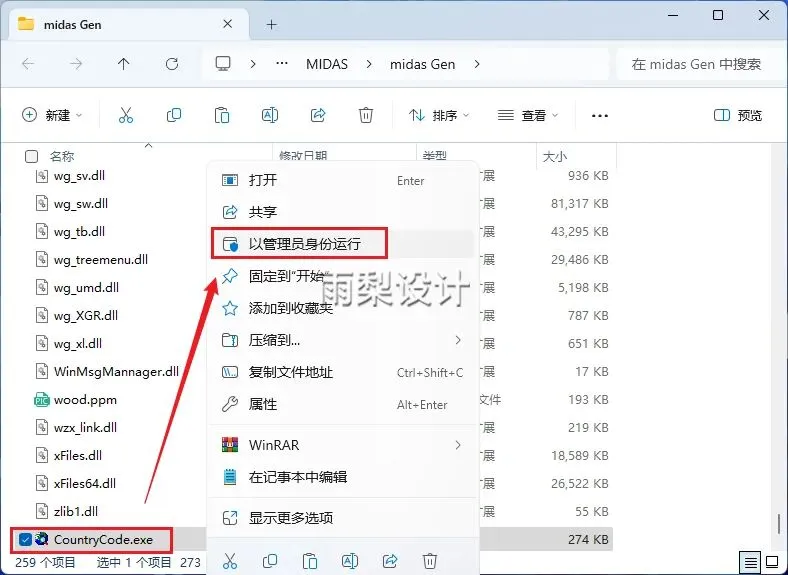The height and width of the screenshot is (575, 788).
Task: Choose 复制文件地址 in the context menu
Action: point(343,372)
